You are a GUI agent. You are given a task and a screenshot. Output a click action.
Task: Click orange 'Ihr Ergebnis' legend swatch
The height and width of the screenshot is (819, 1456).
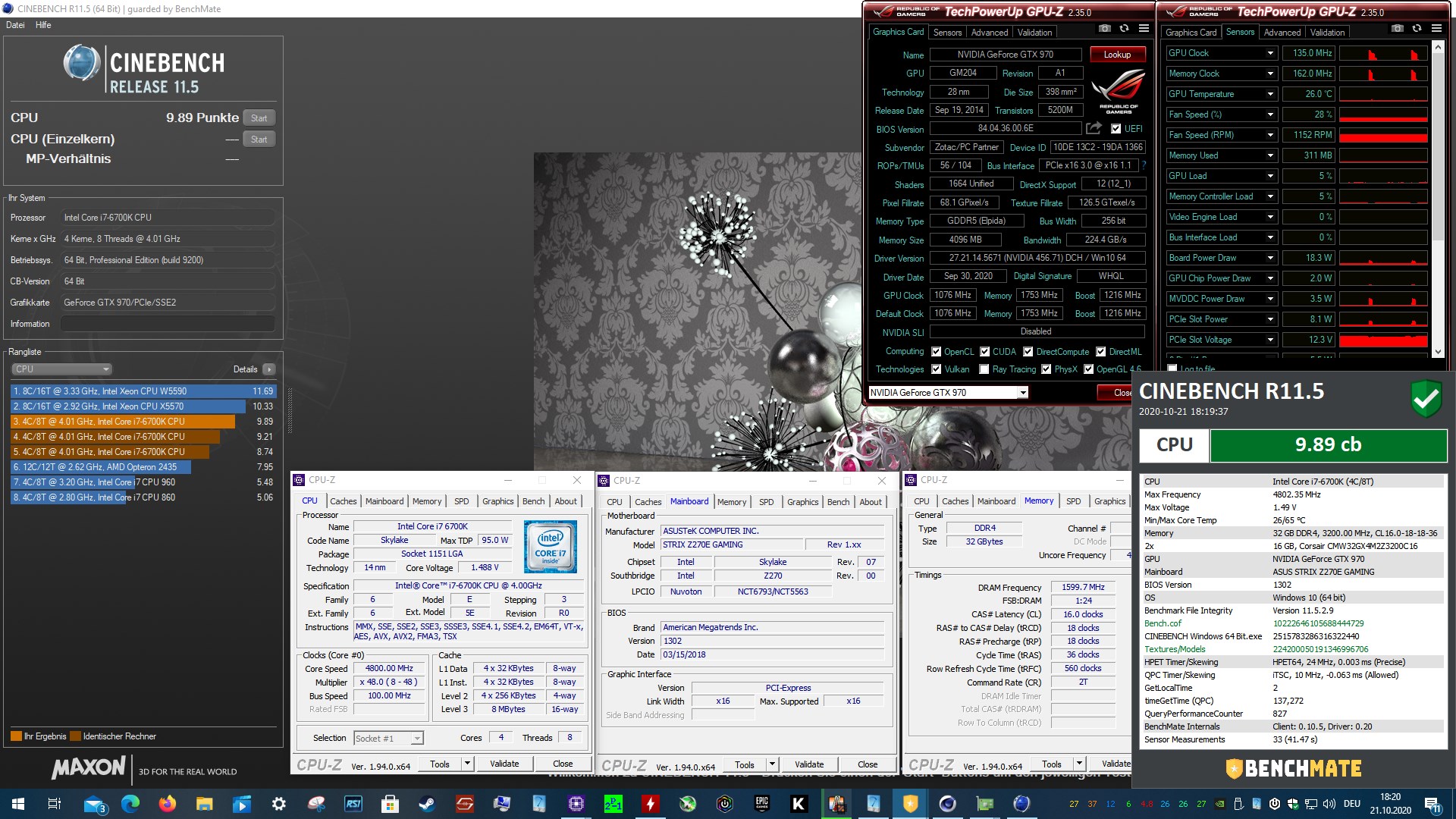click(x=16, y=736)
